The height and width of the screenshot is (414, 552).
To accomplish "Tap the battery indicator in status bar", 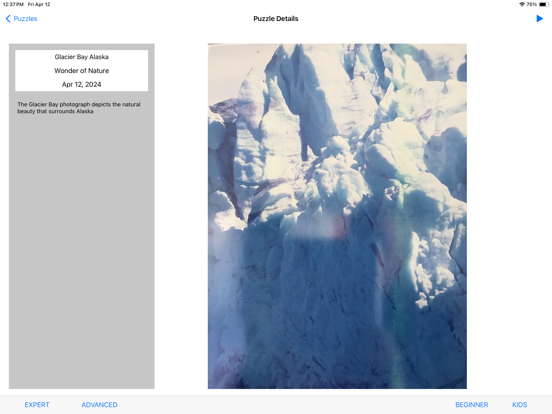I will (544, 5).
